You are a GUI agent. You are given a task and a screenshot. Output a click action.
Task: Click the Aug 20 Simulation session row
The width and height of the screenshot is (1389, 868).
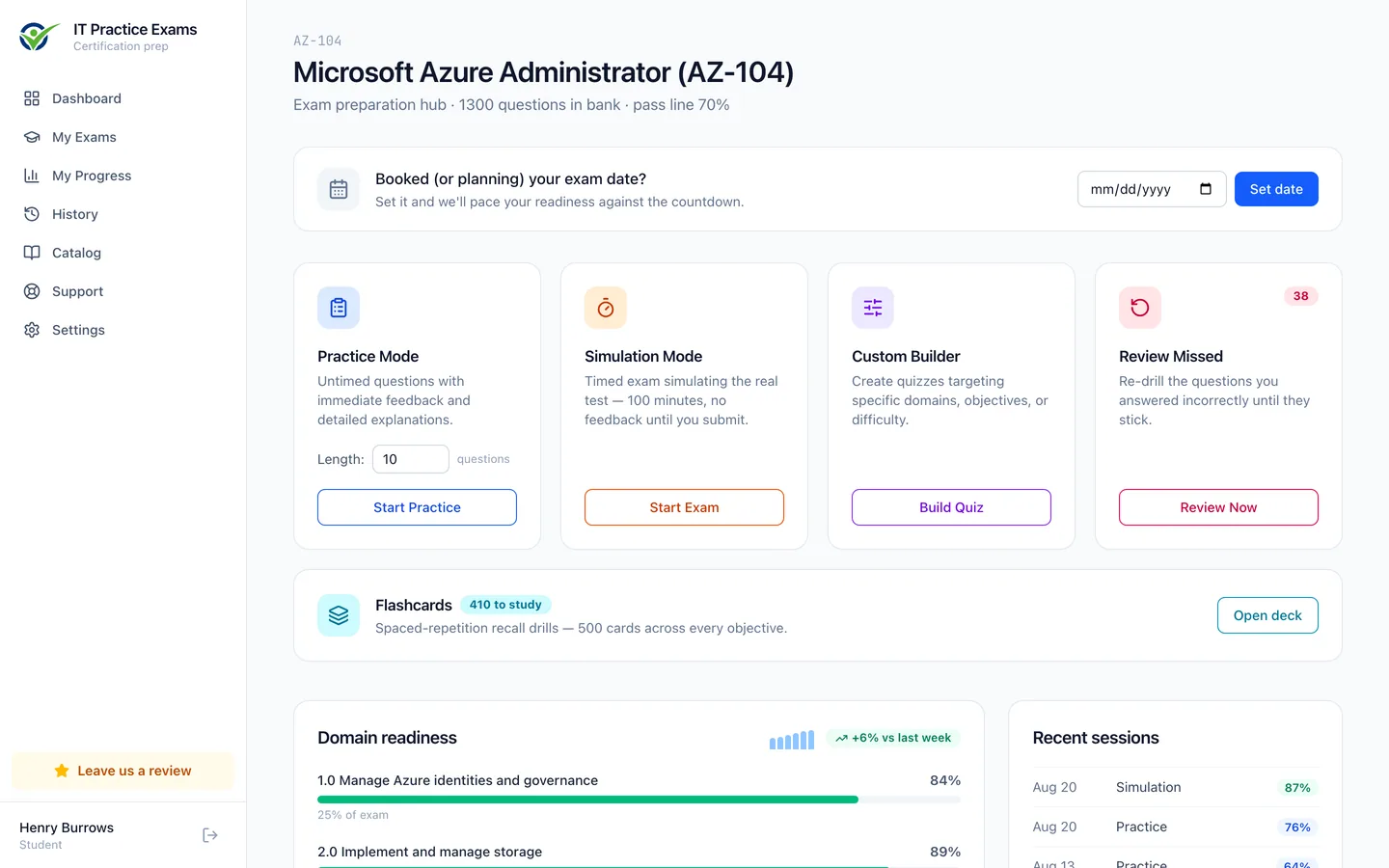(x=1175, y=787)
